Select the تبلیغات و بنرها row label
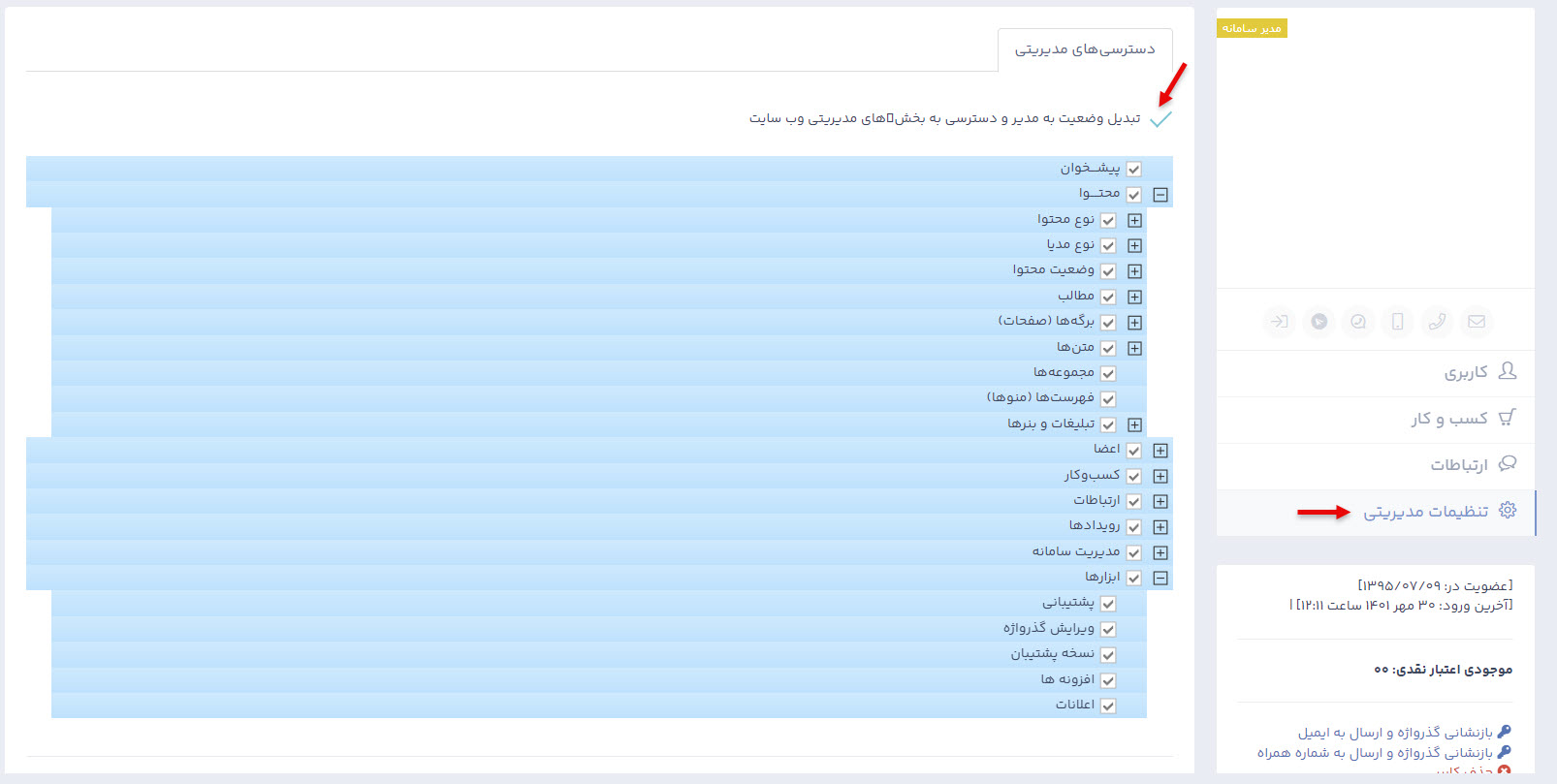 click(1051, 423)
